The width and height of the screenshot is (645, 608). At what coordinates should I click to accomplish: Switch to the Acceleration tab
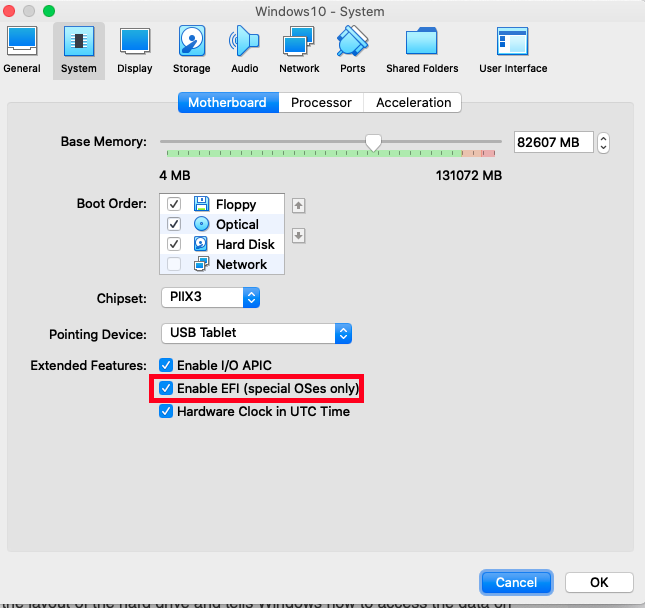[x=413, y=102]
